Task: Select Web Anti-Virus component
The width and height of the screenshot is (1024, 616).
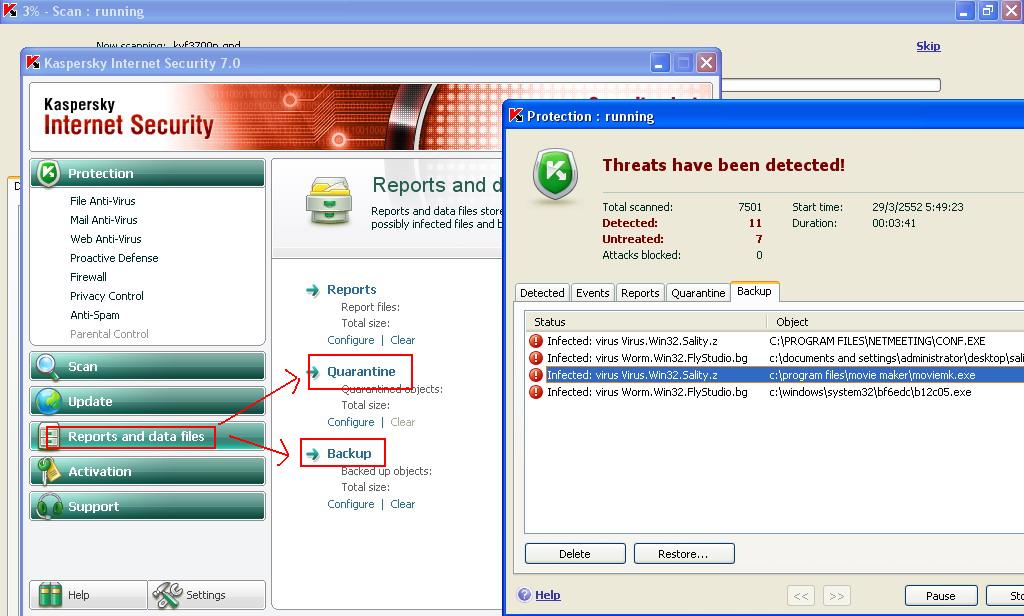Action: 106,239
